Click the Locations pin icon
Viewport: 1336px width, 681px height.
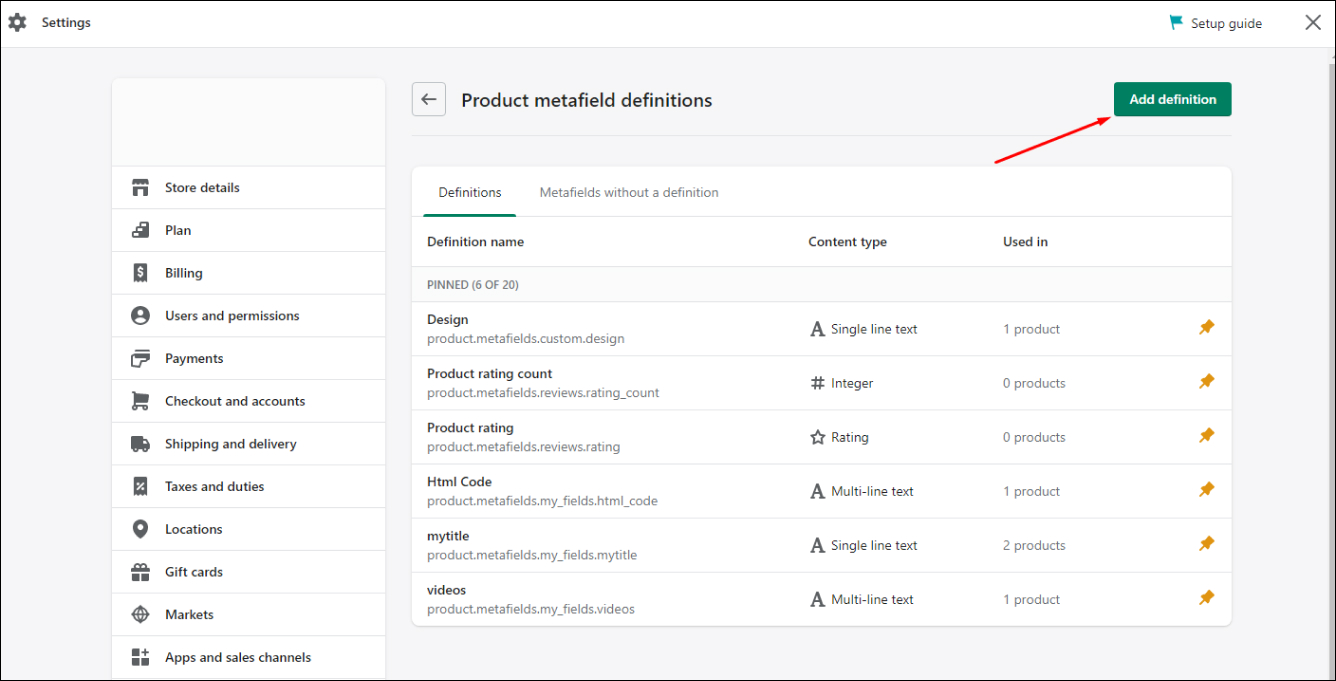tap(141, 529)
